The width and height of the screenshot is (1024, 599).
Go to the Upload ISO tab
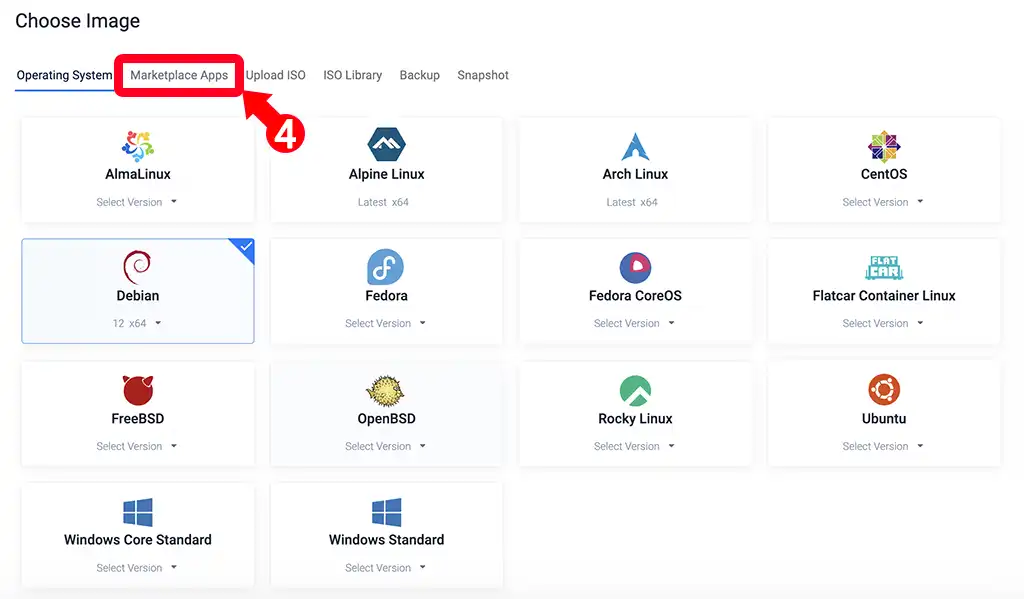(276, 75)
